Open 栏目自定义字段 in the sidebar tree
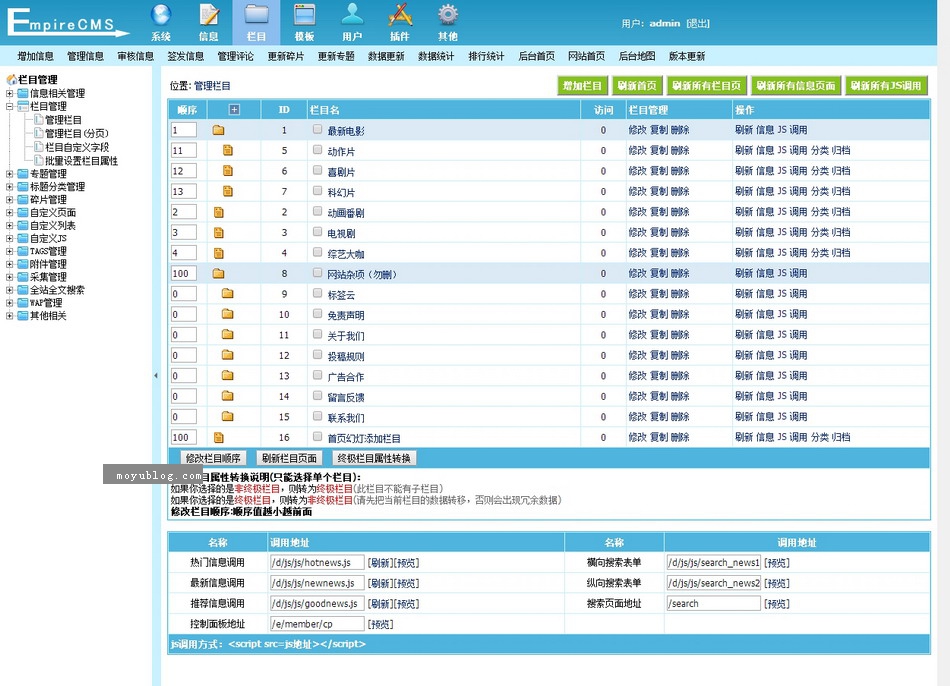This screenshot has height=686, width=950. pos(77,147)
